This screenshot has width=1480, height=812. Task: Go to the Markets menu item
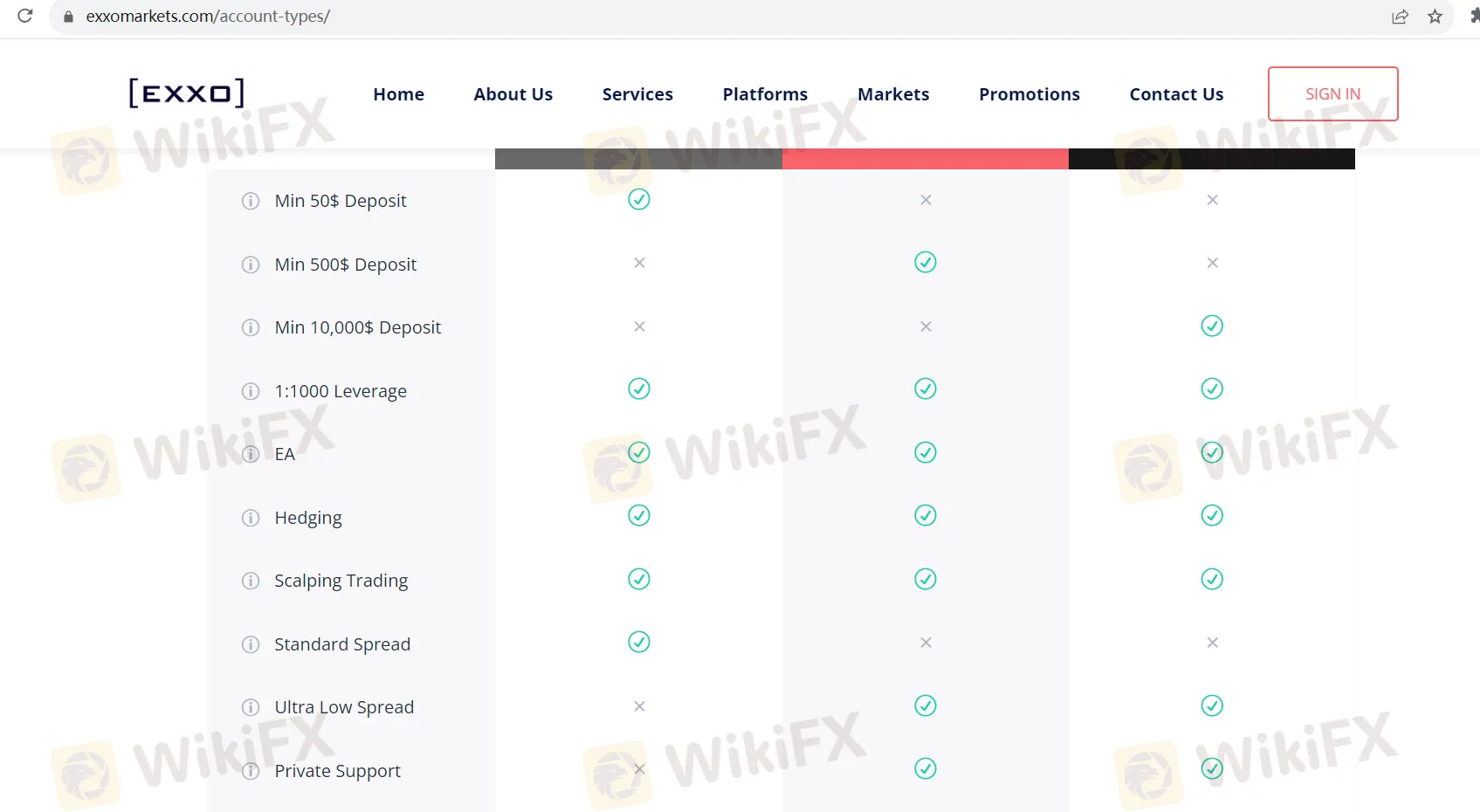coord(893,94)
